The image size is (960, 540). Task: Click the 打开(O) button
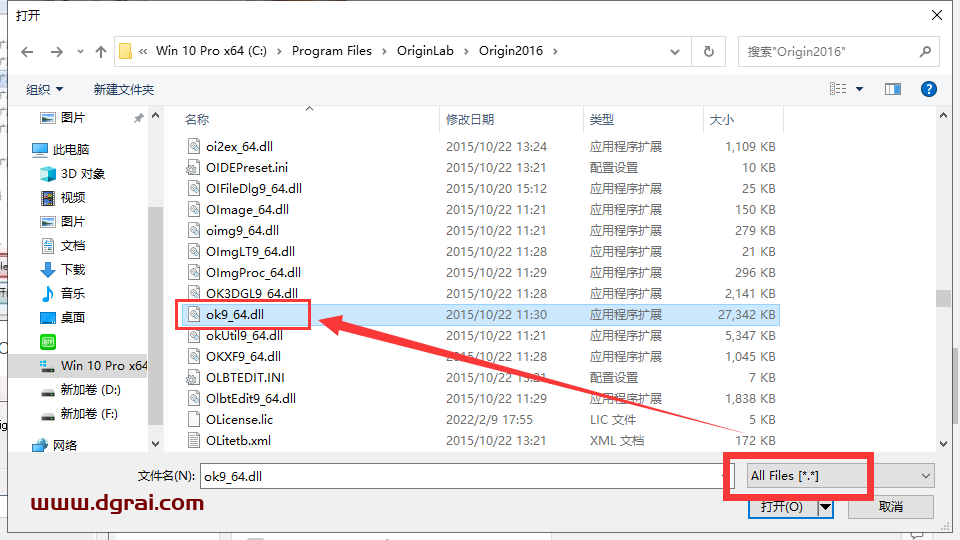coord(782,507)
